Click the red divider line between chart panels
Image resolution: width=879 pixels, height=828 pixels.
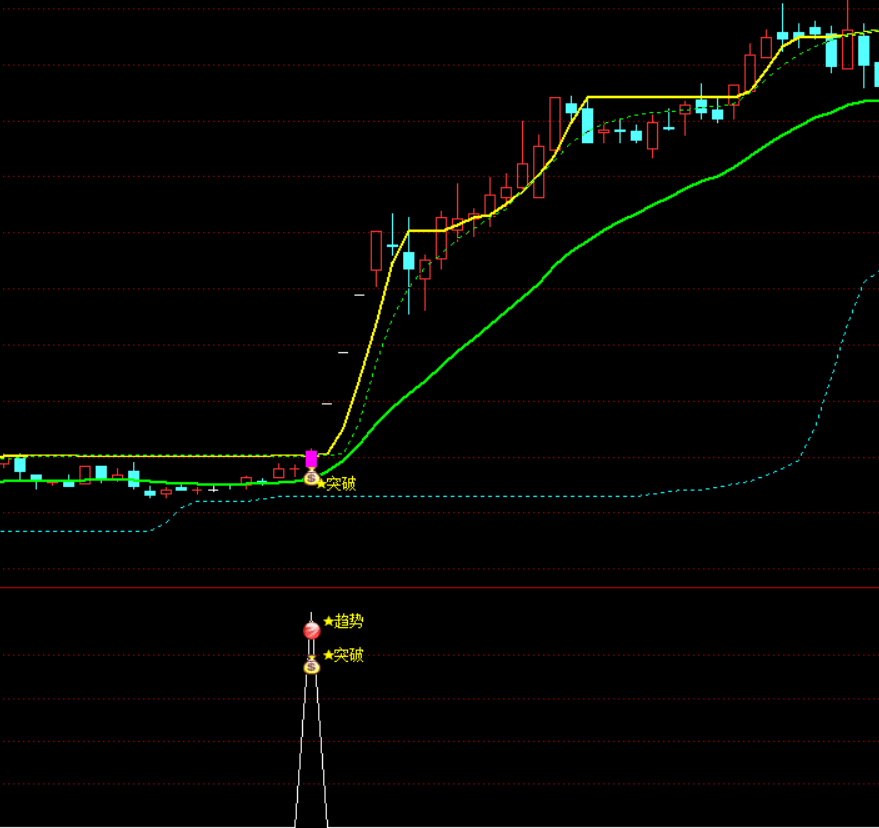click(440, 588)
